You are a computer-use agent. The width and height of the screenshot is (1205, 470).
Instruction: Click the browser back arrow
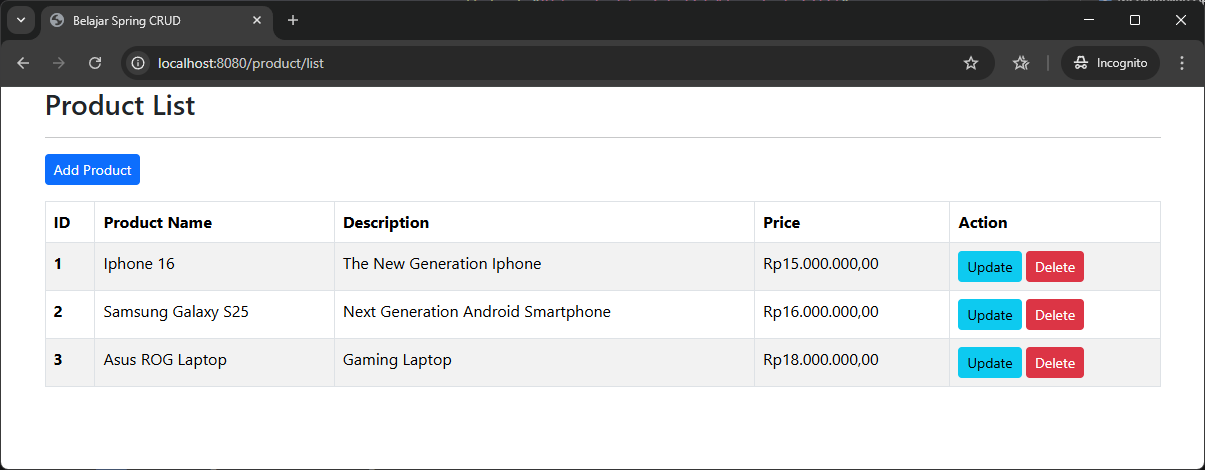23,63
